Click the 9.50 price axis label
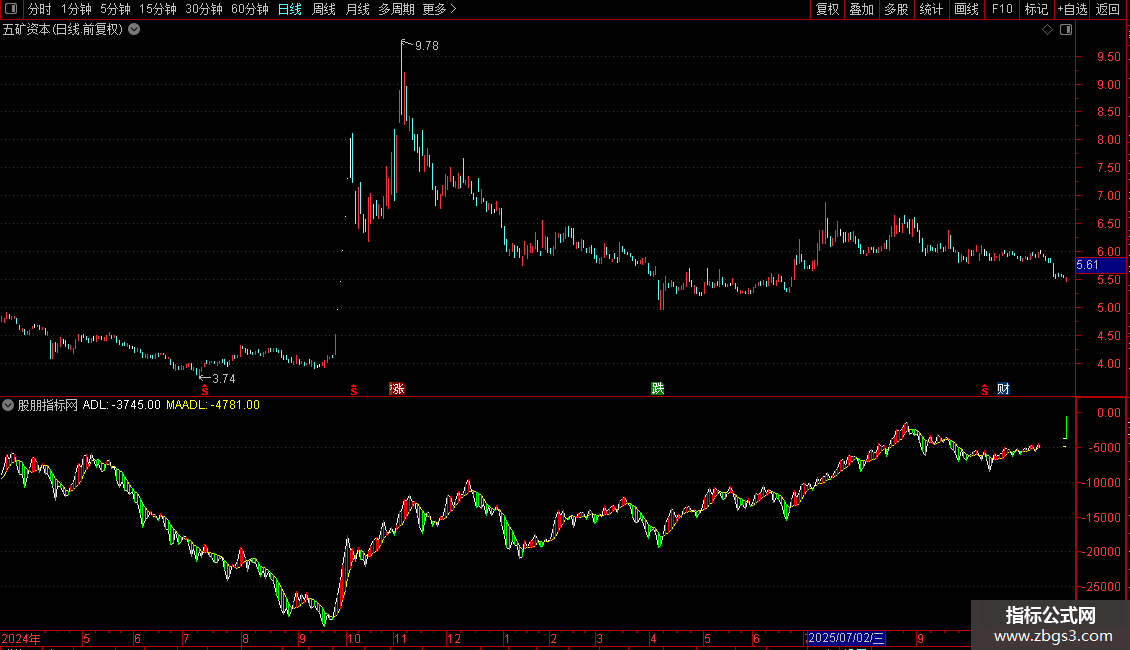1130x650 pixels. pos(1108,56)
